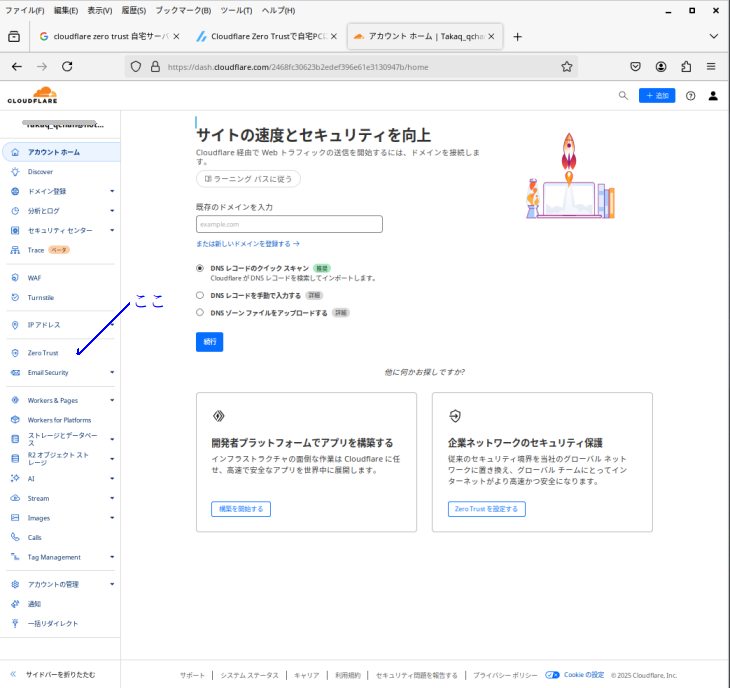Expand ドメイン登録 sidebar section
730x688 pixels.
[x=112, y=191]
